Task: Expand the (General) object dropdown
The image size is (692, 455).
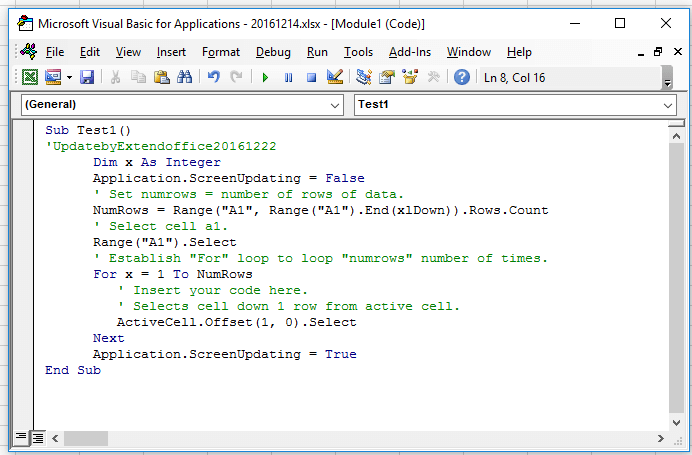Action: [335, 105]
